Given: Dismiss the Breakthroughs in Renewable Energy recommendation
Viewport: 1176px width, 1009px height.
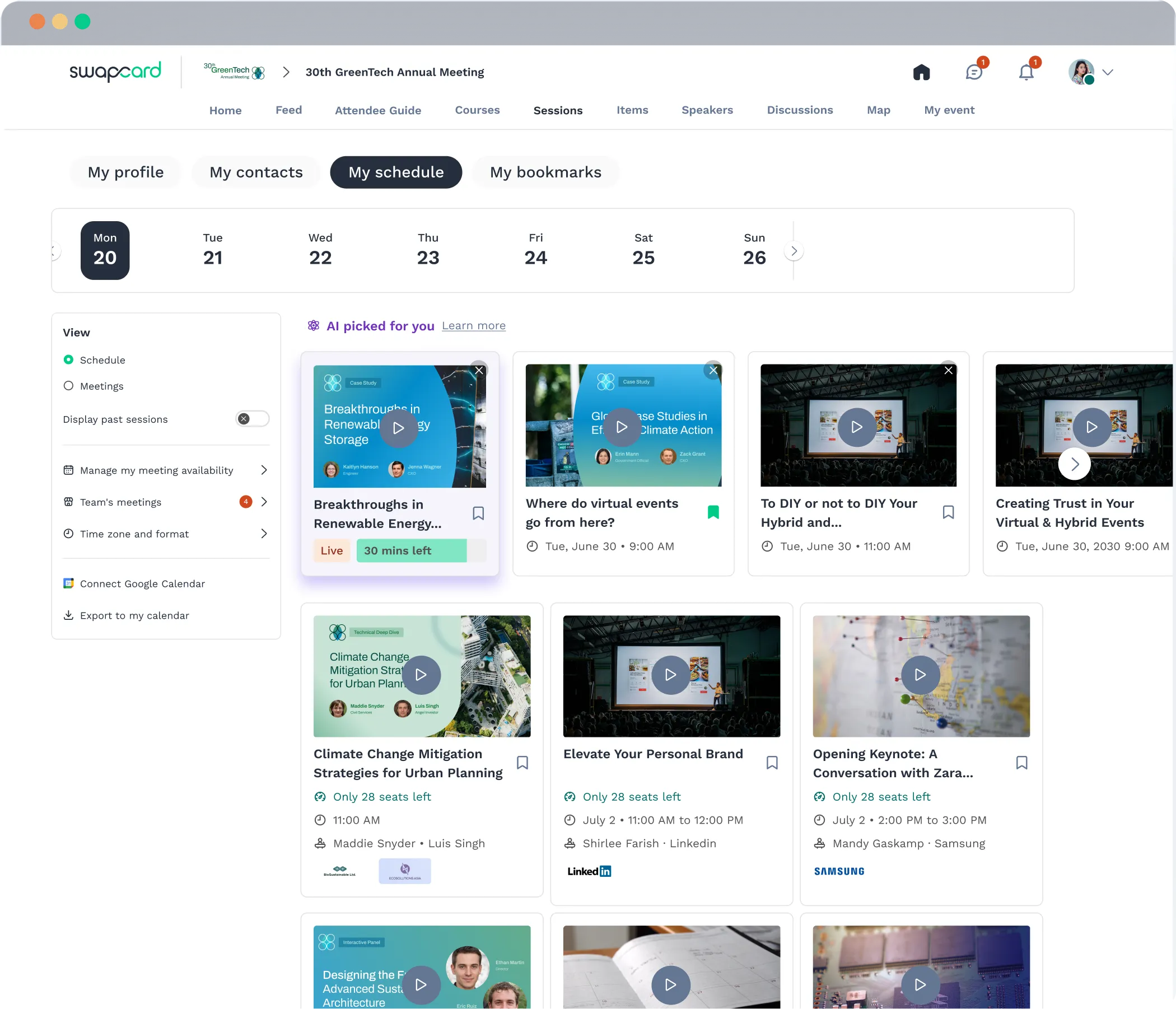Looking at the screenshot, I should (479, 370).
